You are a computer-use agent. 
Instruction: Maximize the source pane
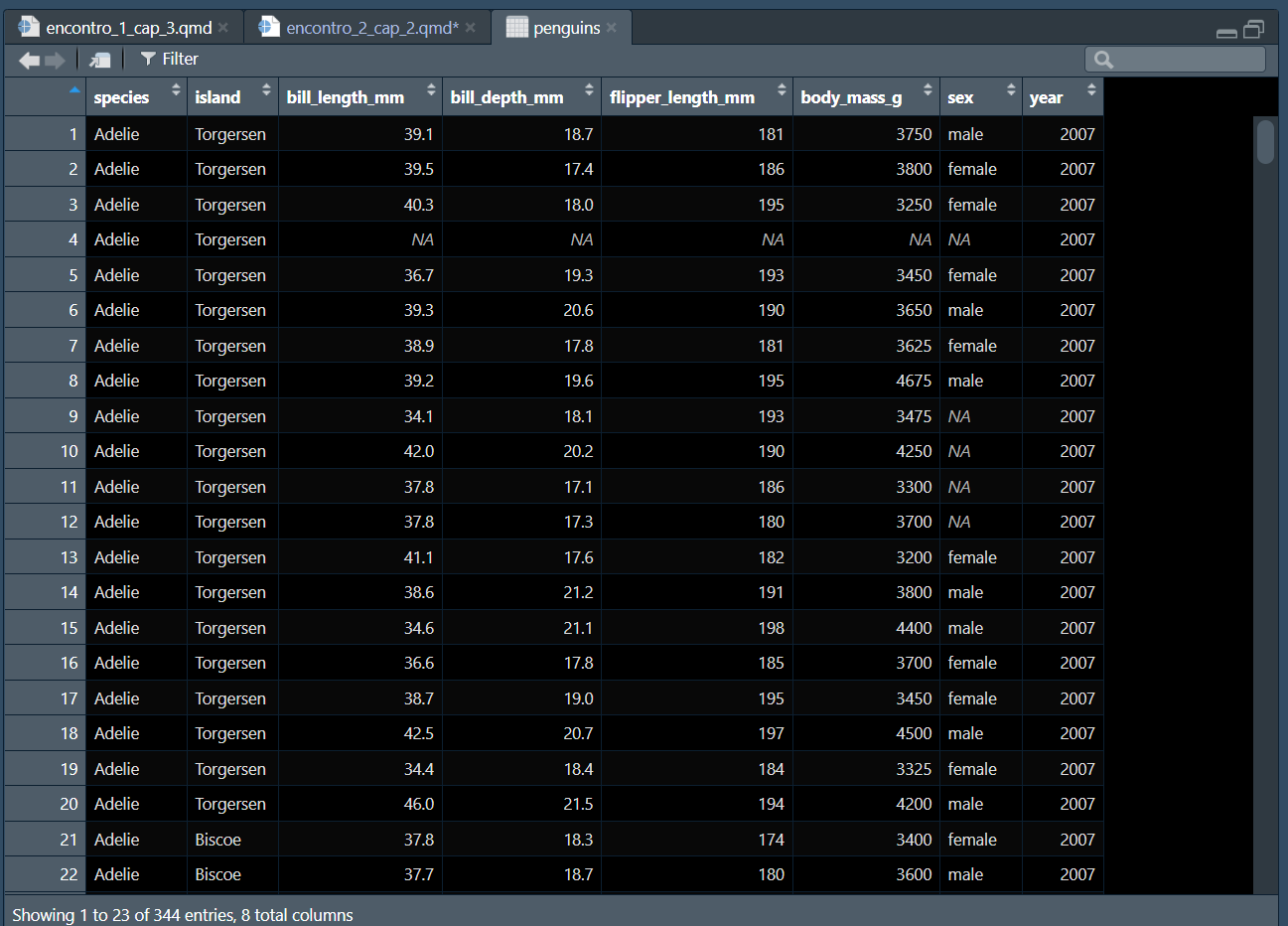(1254, 30)
